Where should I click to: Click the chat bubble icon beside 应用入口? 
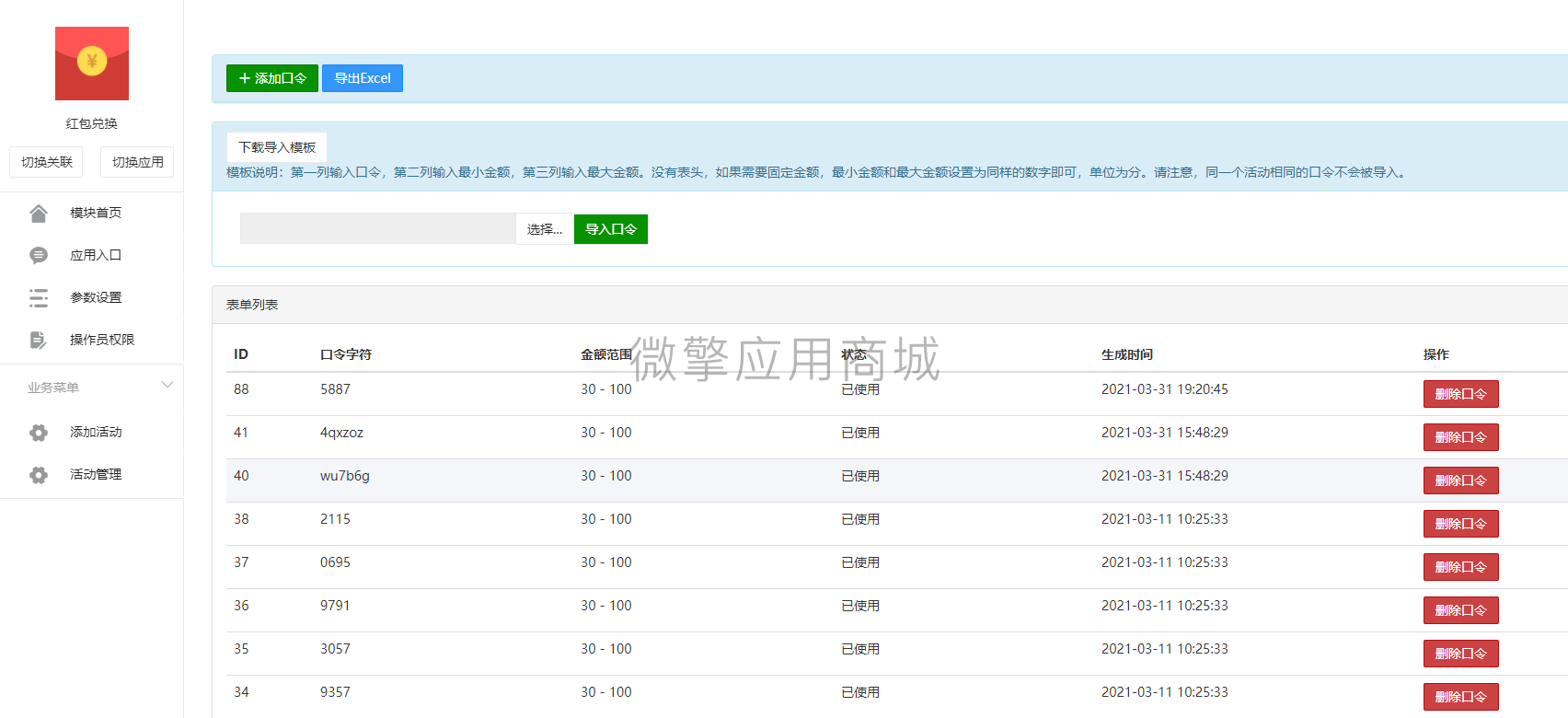tap(39, 256)
